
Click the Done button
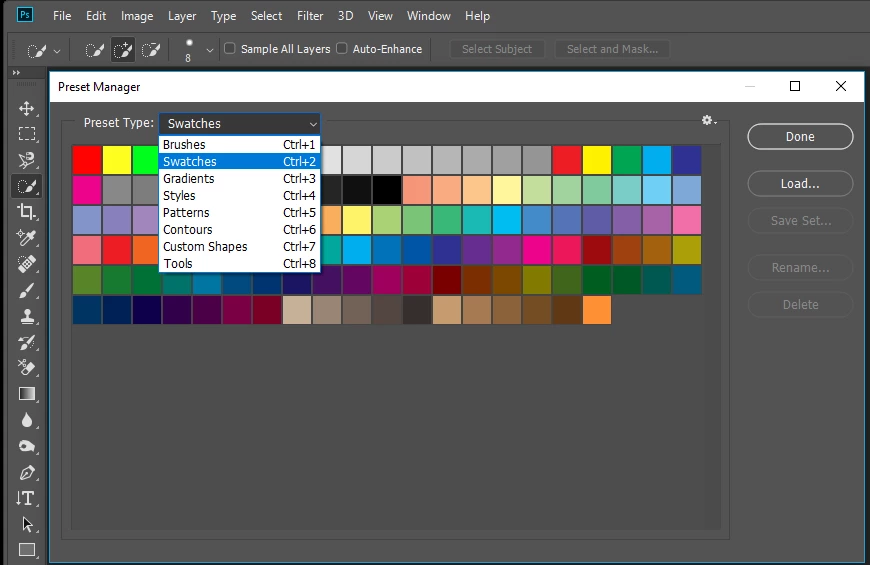click(800, 137)
